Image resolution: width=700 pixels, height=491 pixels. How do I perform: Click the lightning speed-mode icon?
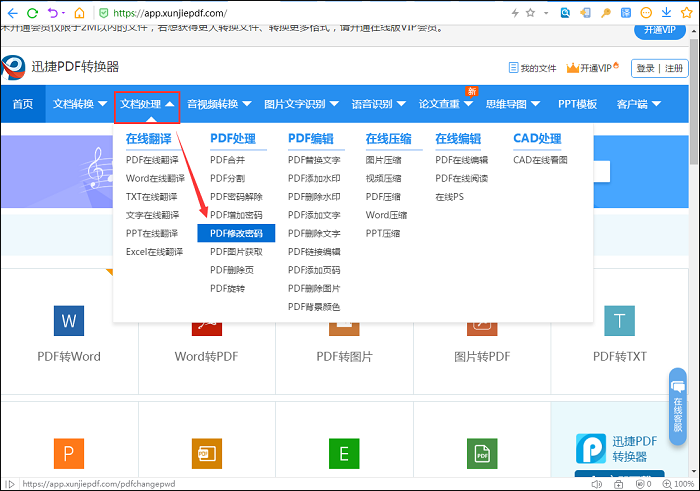point(515,13)
